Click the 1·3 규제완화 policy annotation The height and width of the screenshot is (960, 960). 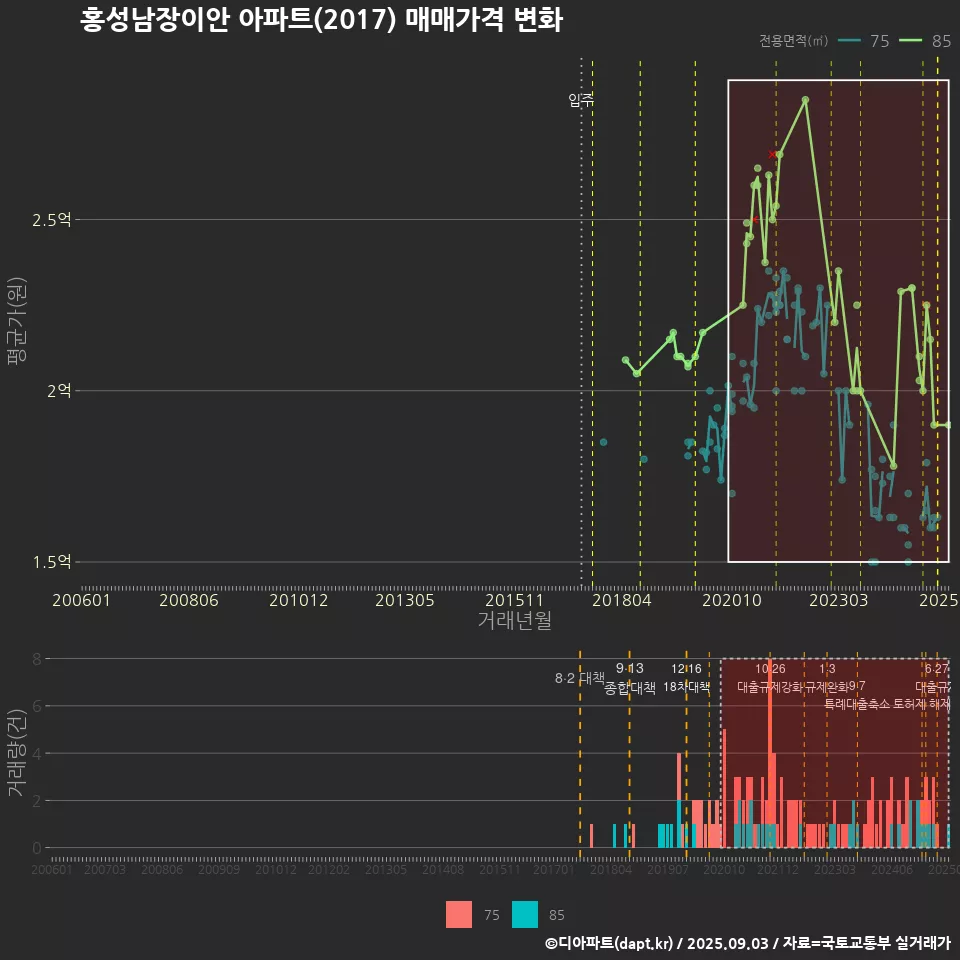click(827, 678)
